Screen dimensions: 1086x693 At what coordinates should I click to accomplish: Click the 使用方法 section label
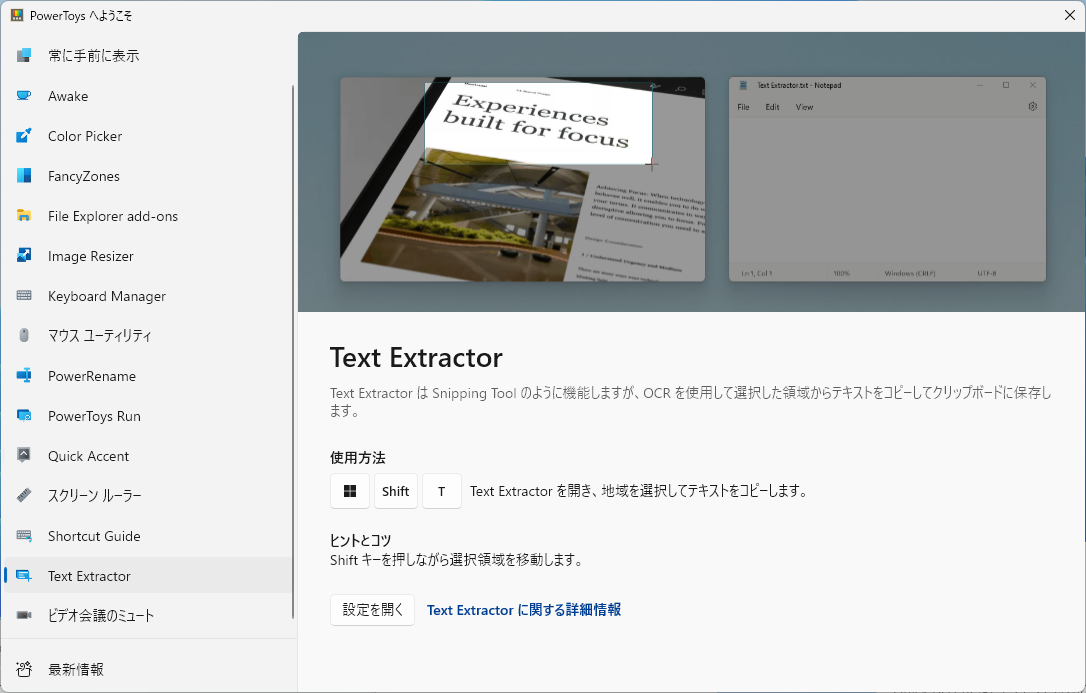[357, 458]
